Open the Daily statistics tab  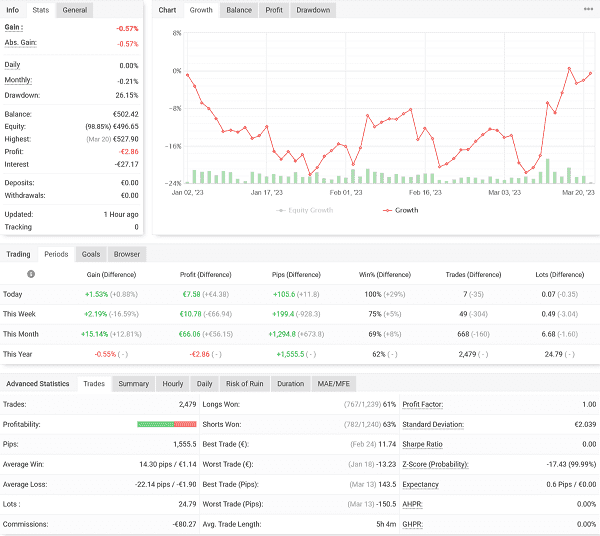pos(204,384)
